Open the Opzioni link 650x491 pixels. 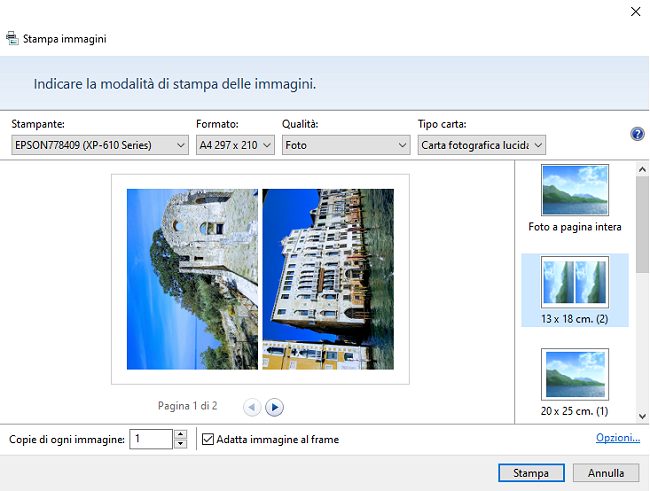[618, 438]
